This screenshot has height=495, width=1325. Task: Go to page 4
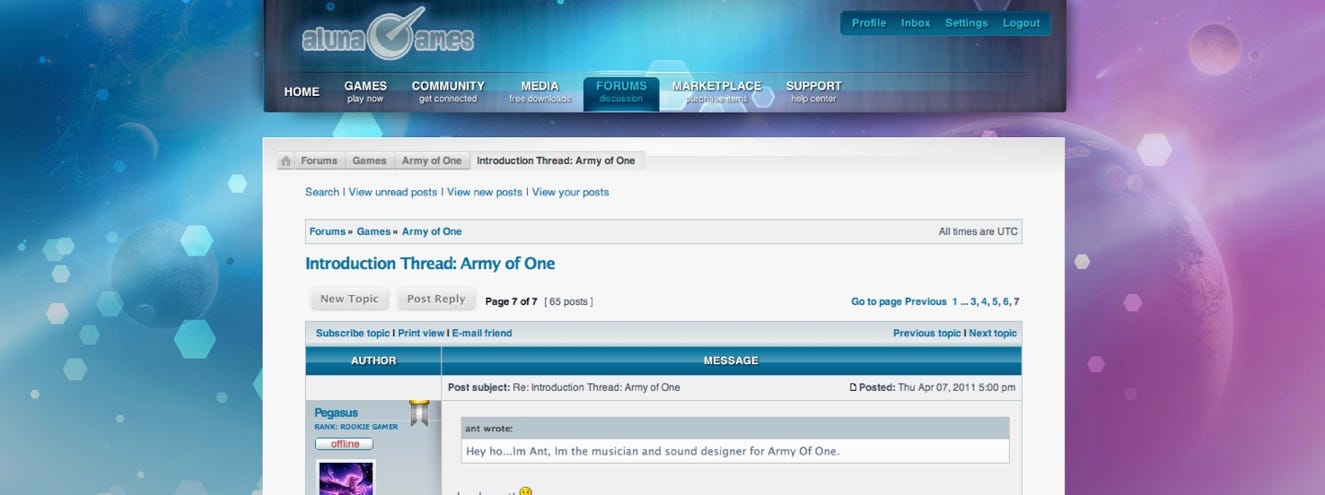[x=984, y=301]
